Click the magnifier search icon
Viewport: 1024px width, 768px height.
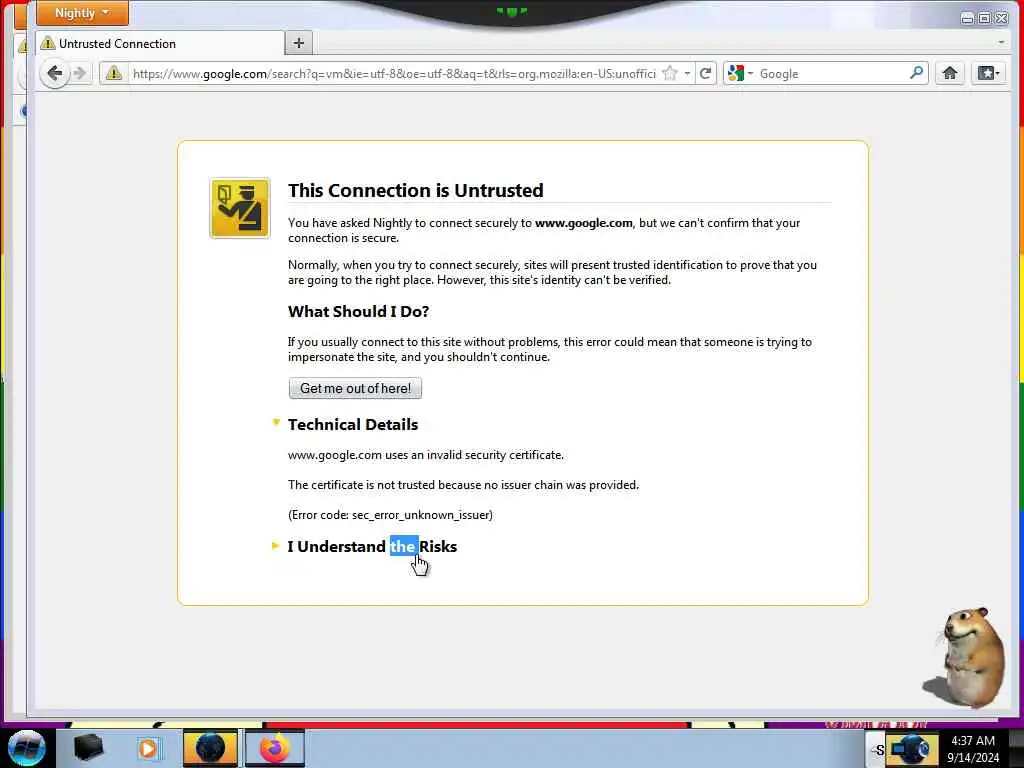pos(916,73)
